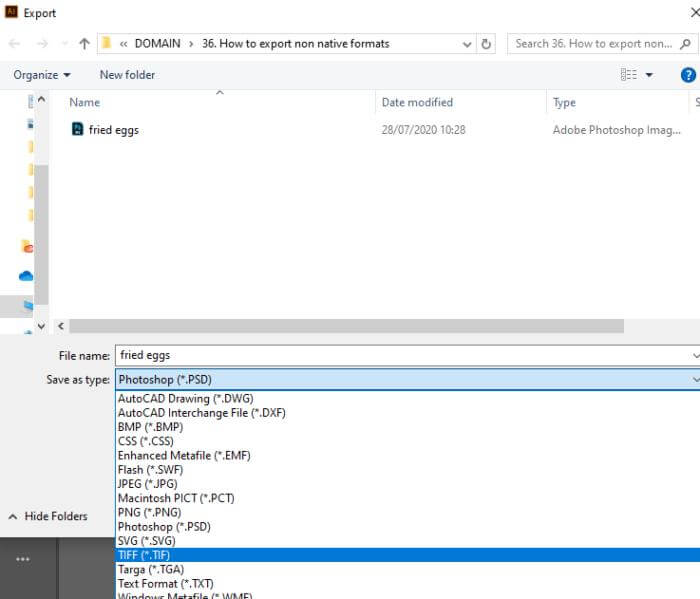Close the Export dialog

tap(694, 12)
